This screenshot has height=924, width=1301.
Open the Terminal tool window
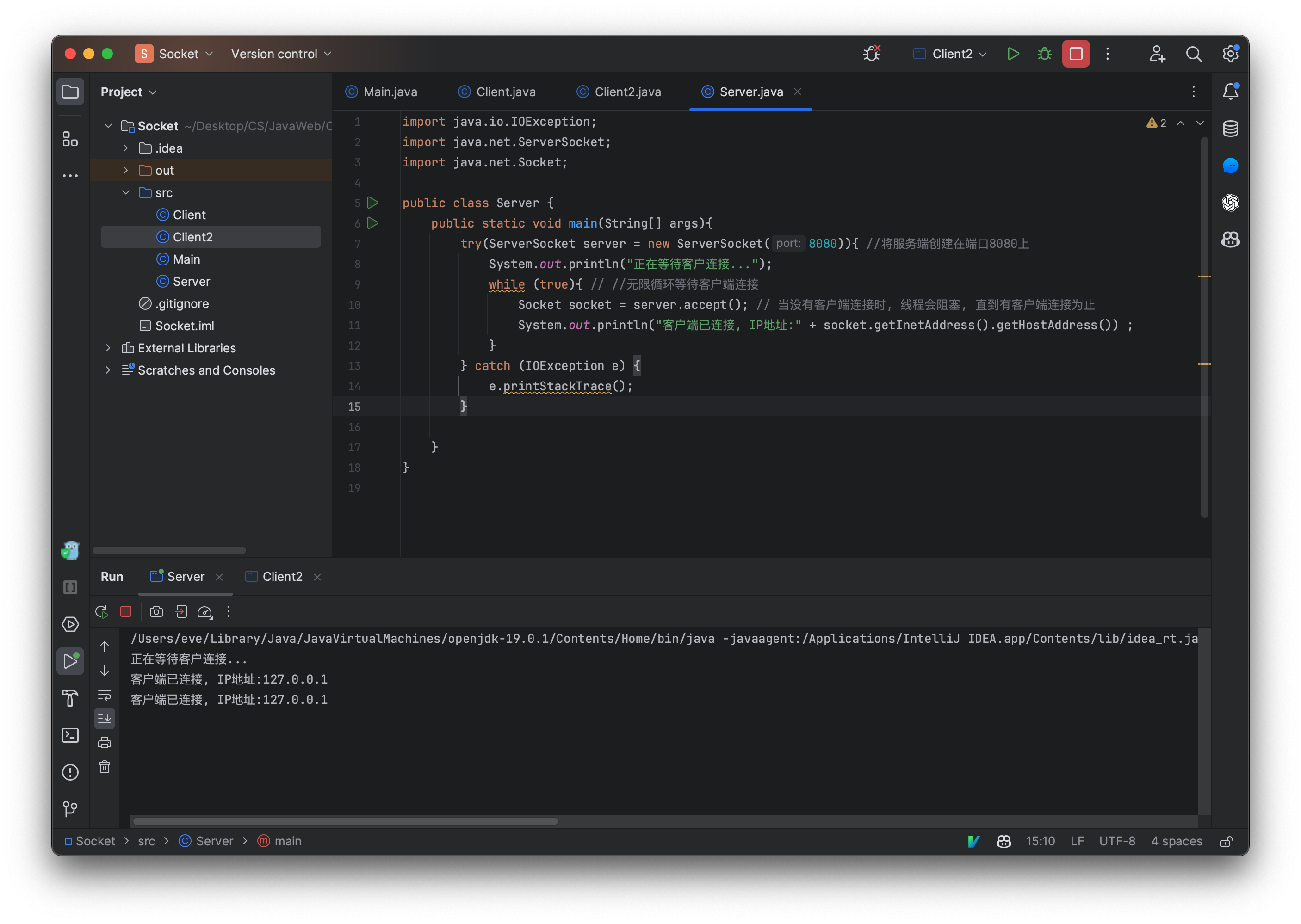pyautogui.click(x=70, y=735)
